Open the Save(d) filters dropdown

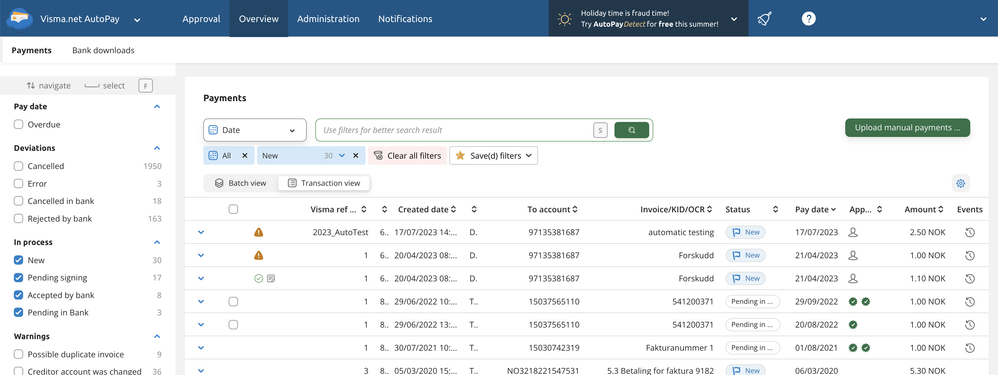tap(493, 155)
